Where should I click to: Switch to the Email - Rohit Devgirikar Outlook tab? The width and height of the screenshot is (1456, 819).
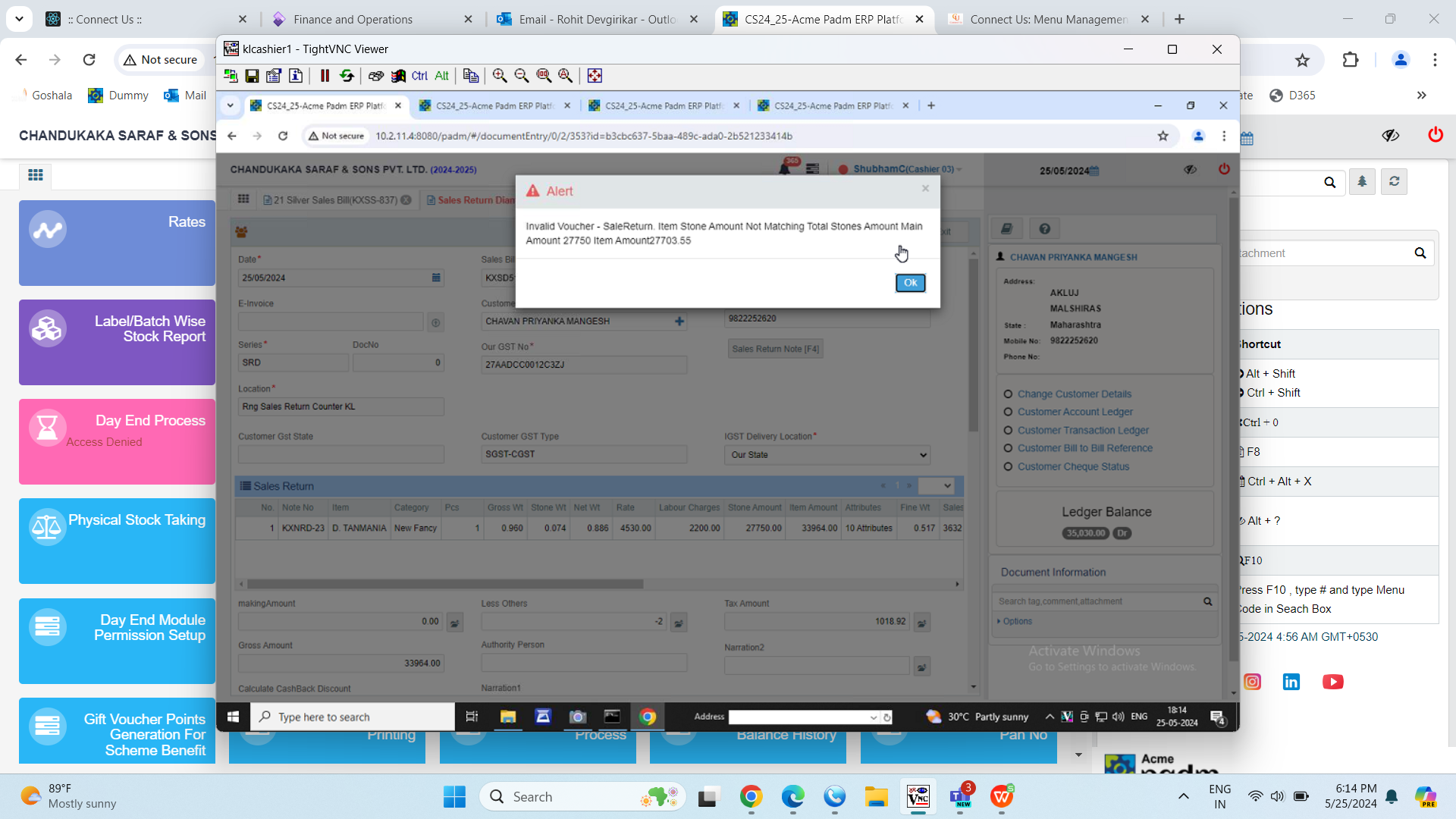[597, 19]
